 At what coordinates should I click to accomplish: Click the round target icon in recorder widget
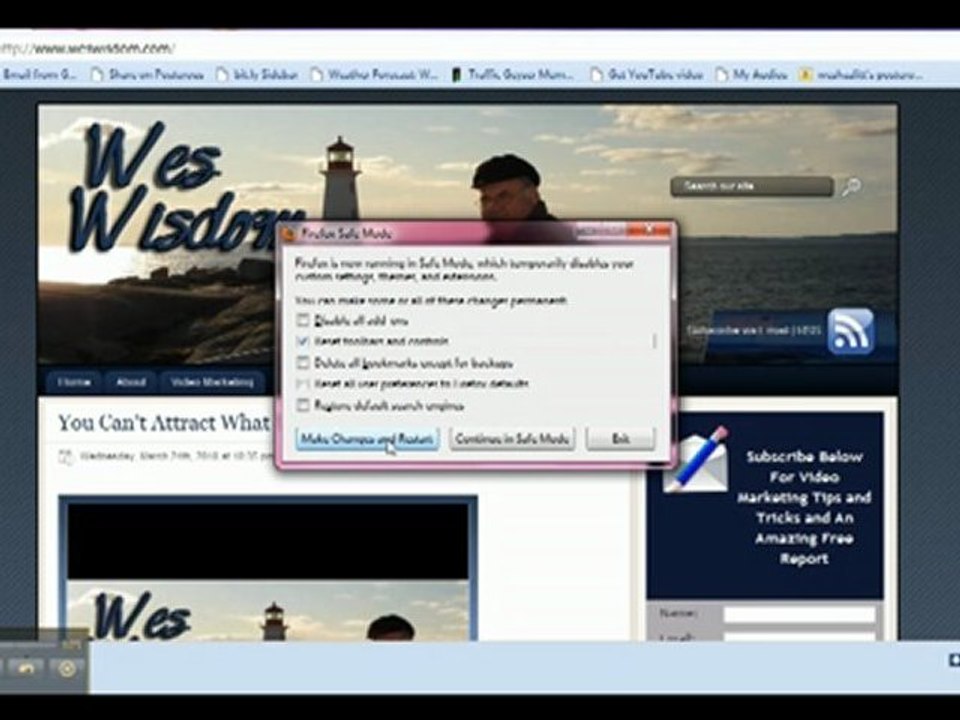pyautogui.click(x=66, y=669)
